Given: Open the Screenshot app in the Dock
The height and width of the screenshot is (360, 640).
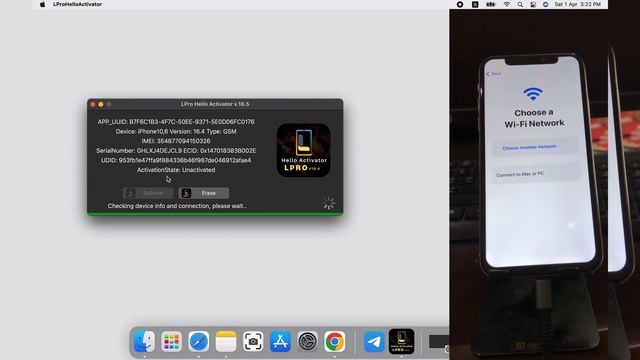Looking at the screenshot, I should tap(253, 341).
